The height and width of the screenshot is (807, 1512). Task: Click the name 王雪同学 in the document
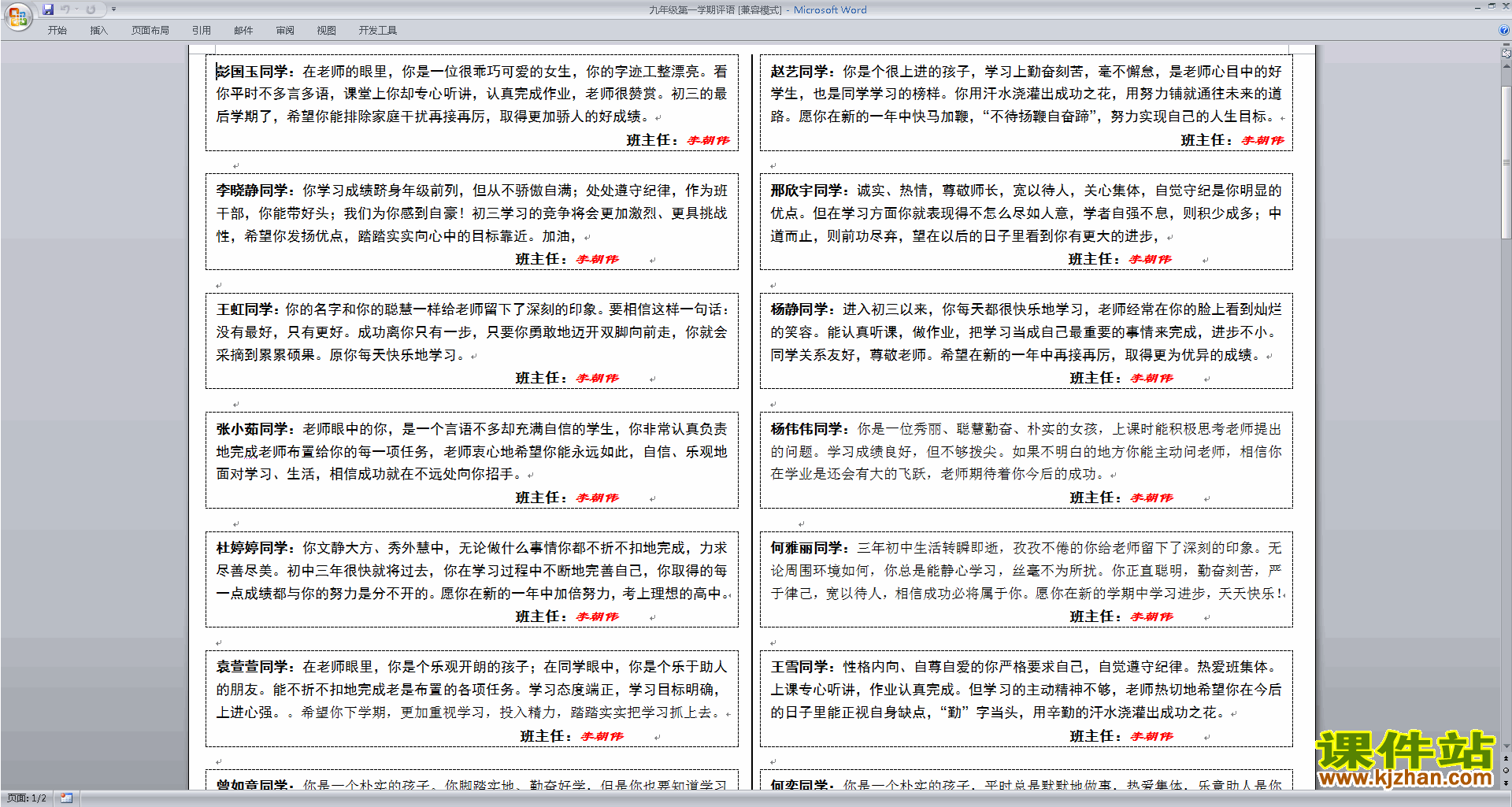799,667
